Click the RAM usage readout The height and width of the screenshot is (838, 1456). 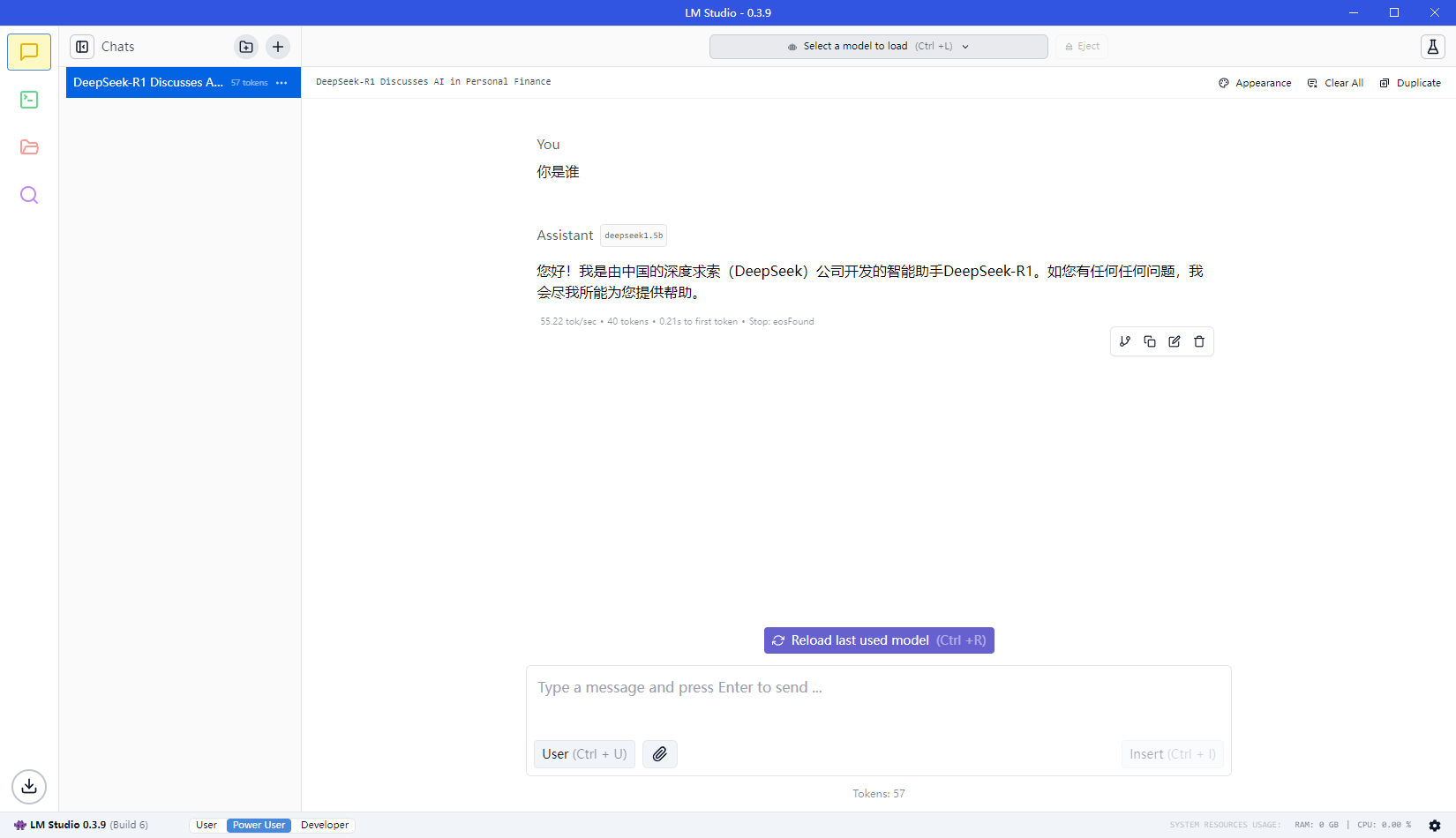pyautogui.click(x=1317, y=826)
